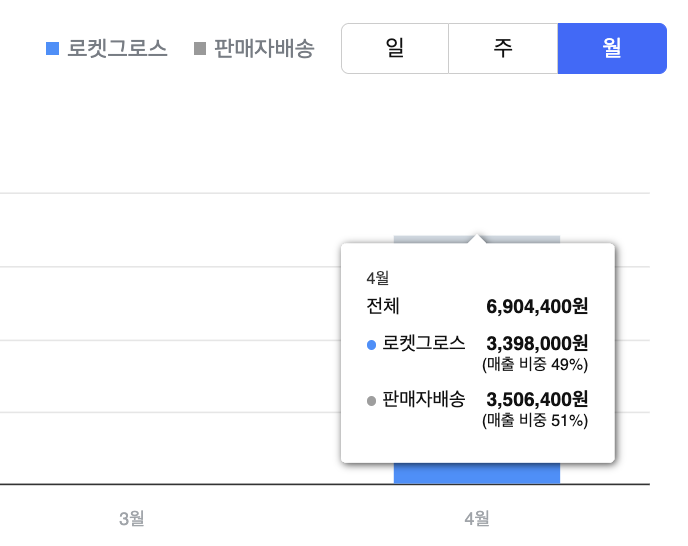
Task: Click the total 6,904,400원 value
Action: click(x=537, y=305)
